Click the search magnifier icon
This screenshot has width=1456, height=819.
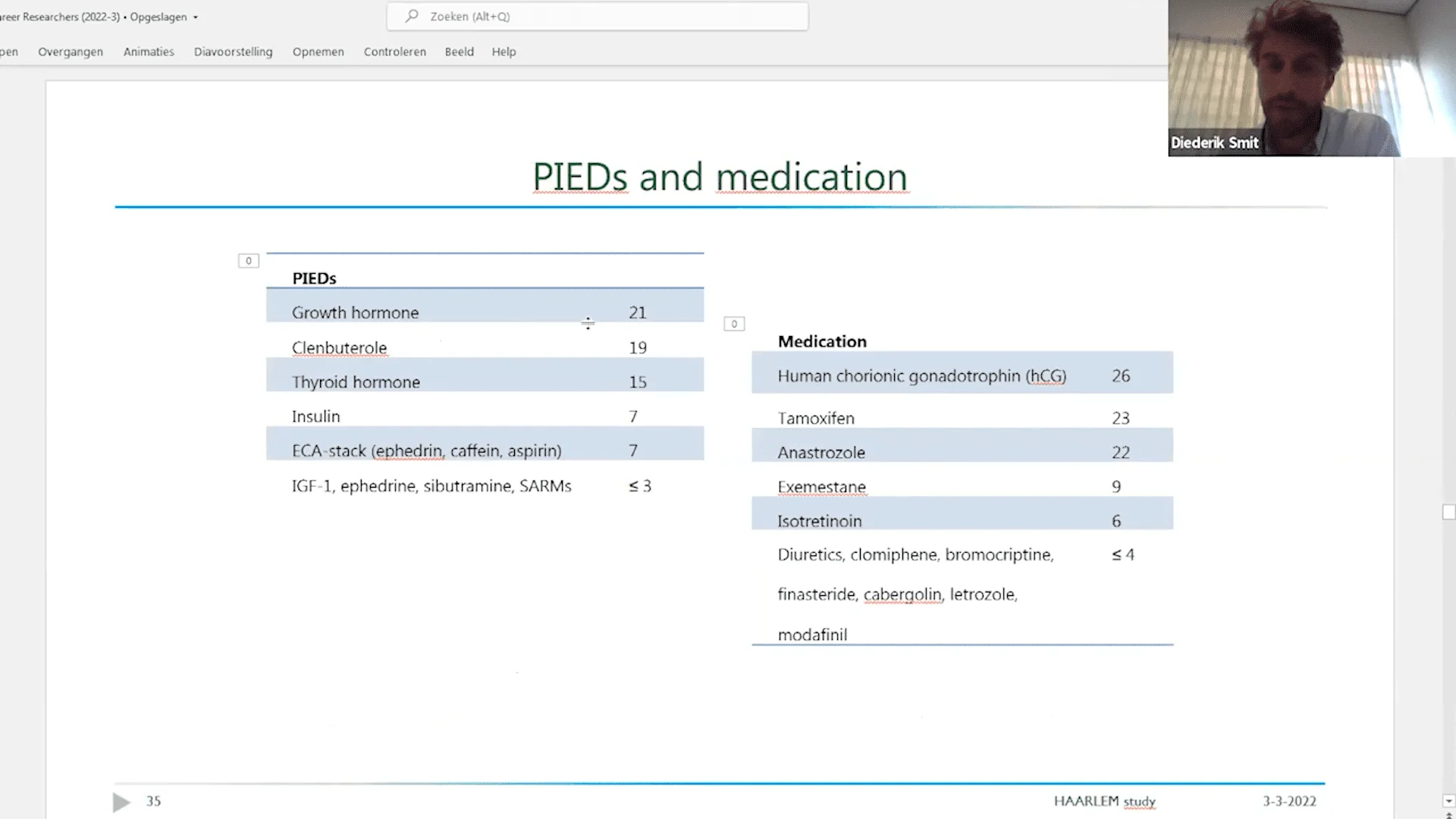point(412,16)
